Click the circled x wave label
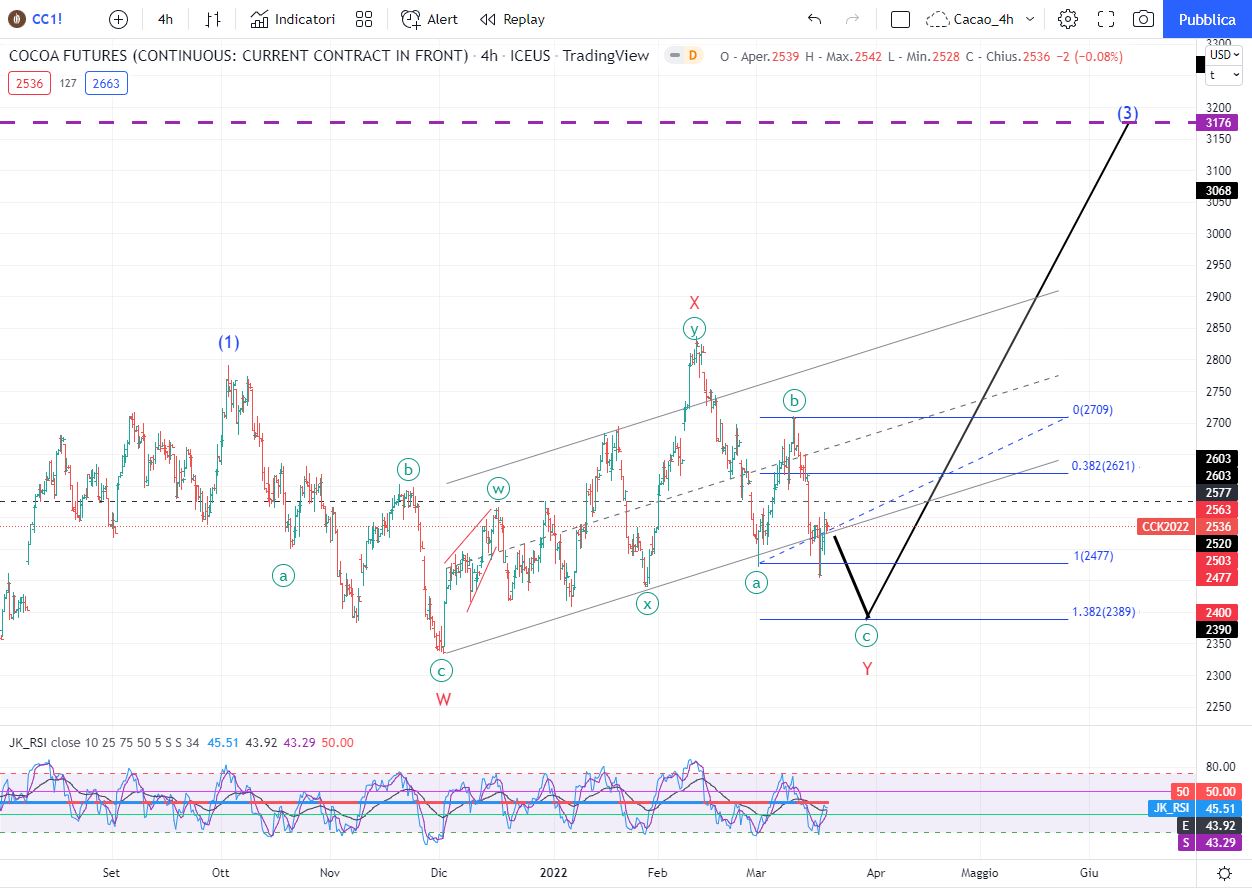Viewport: 1252px width, 892px height. click(x=648, y=603)
